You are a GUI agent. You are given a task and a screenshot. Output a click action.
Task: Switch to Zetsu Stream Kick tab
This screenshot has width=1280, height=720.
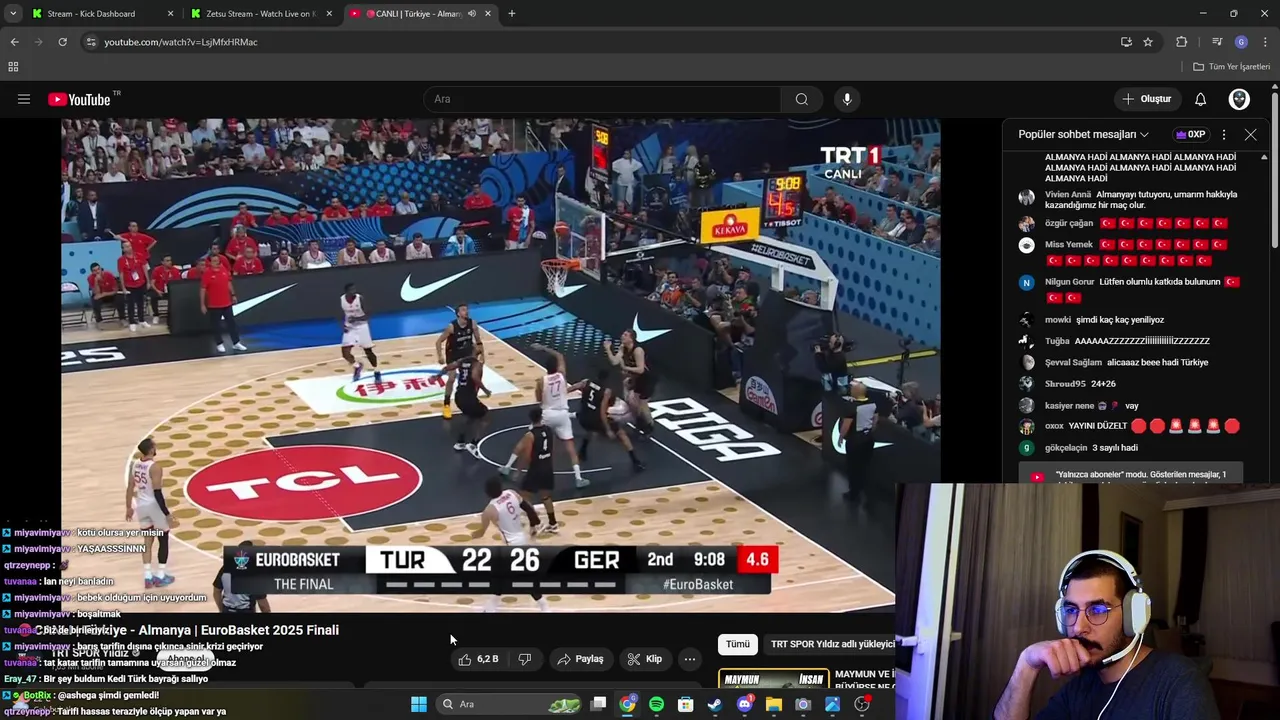[x=260, y=14]
